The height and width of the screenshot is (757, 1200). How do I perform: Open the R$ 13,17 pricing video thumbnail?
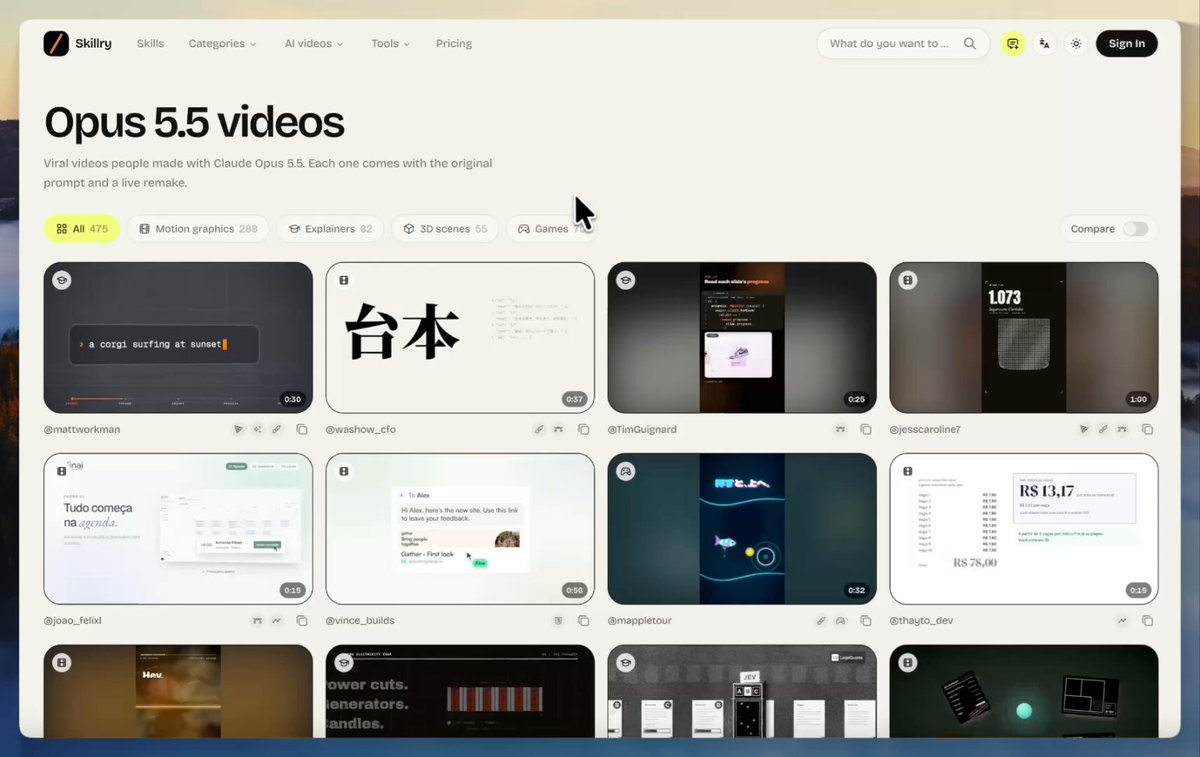point(1024,529)
